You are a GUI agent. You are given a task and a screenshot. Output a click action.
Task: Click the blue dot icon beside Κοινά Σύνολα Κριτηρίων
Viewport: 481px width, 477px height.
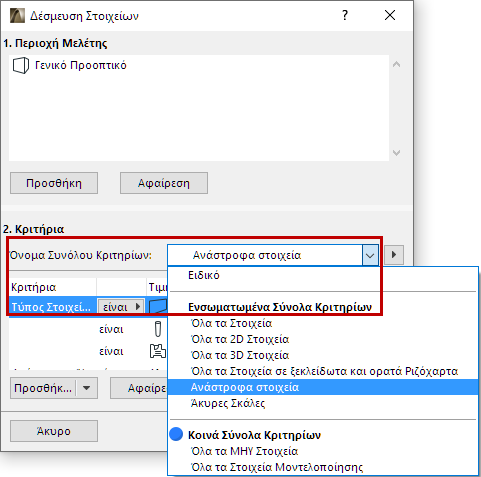[176, 434]
